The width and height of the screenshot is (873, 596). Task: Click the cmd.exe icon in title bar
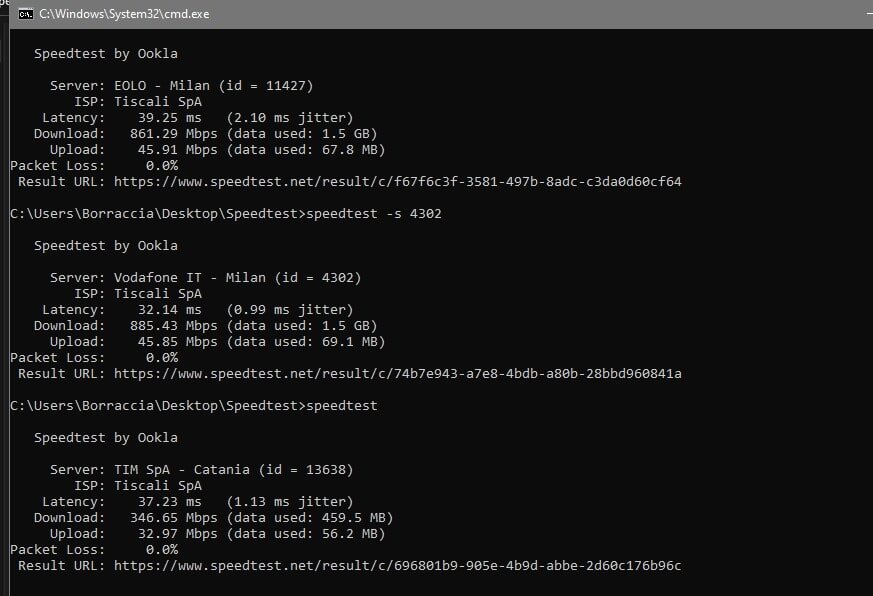26,14
